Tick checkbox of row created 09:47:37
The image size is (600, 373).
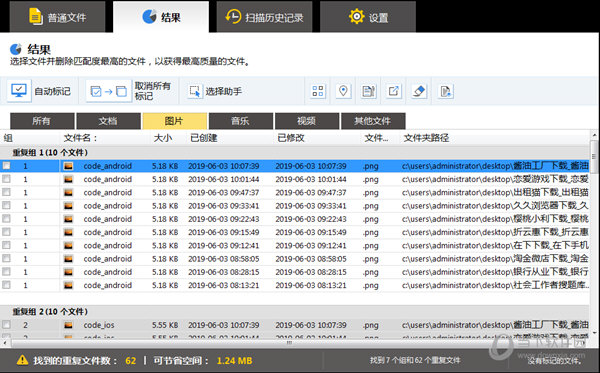click(x=7, y=192)
